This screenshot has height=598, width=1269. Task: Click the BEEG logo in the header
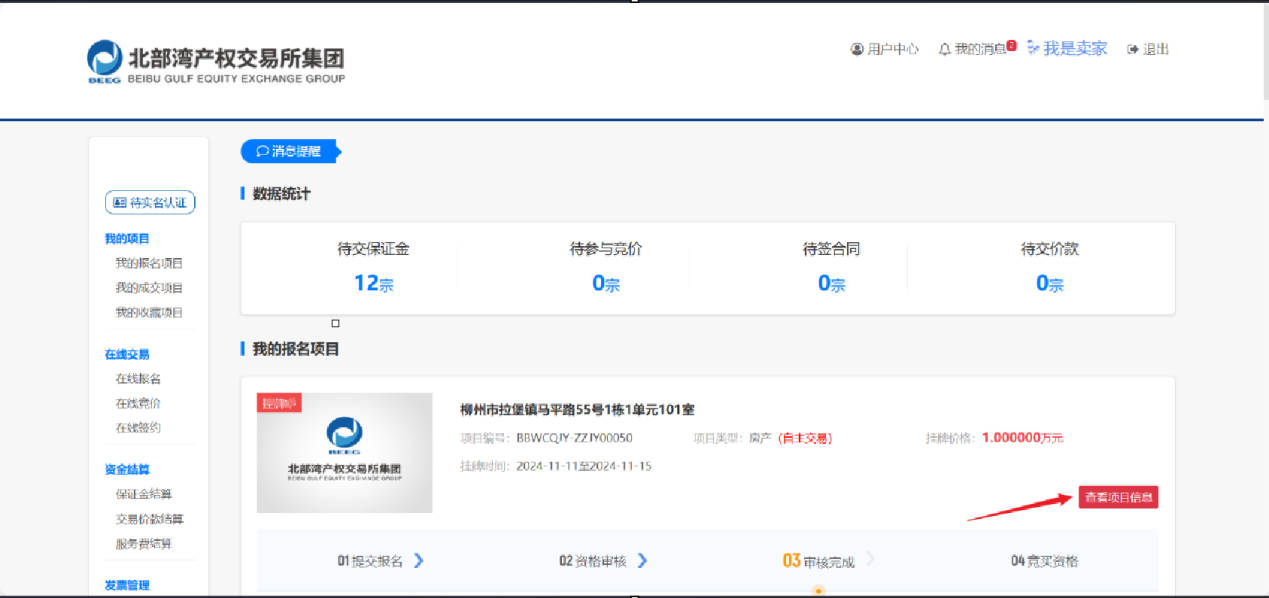215,62
